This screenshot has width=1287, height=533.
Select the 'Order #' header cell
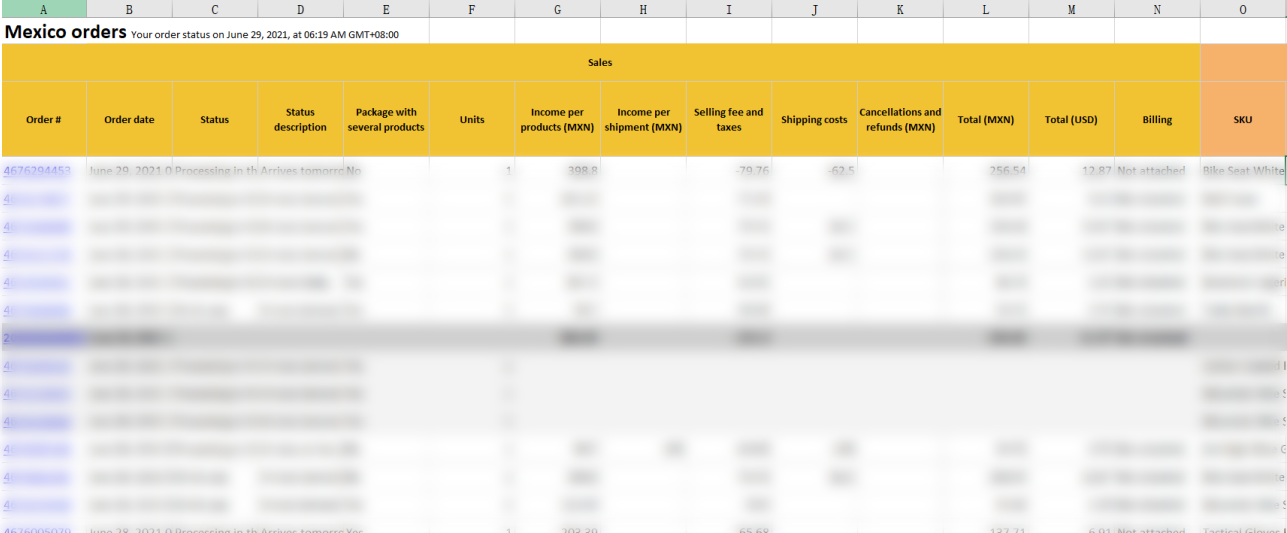[44, 120]
